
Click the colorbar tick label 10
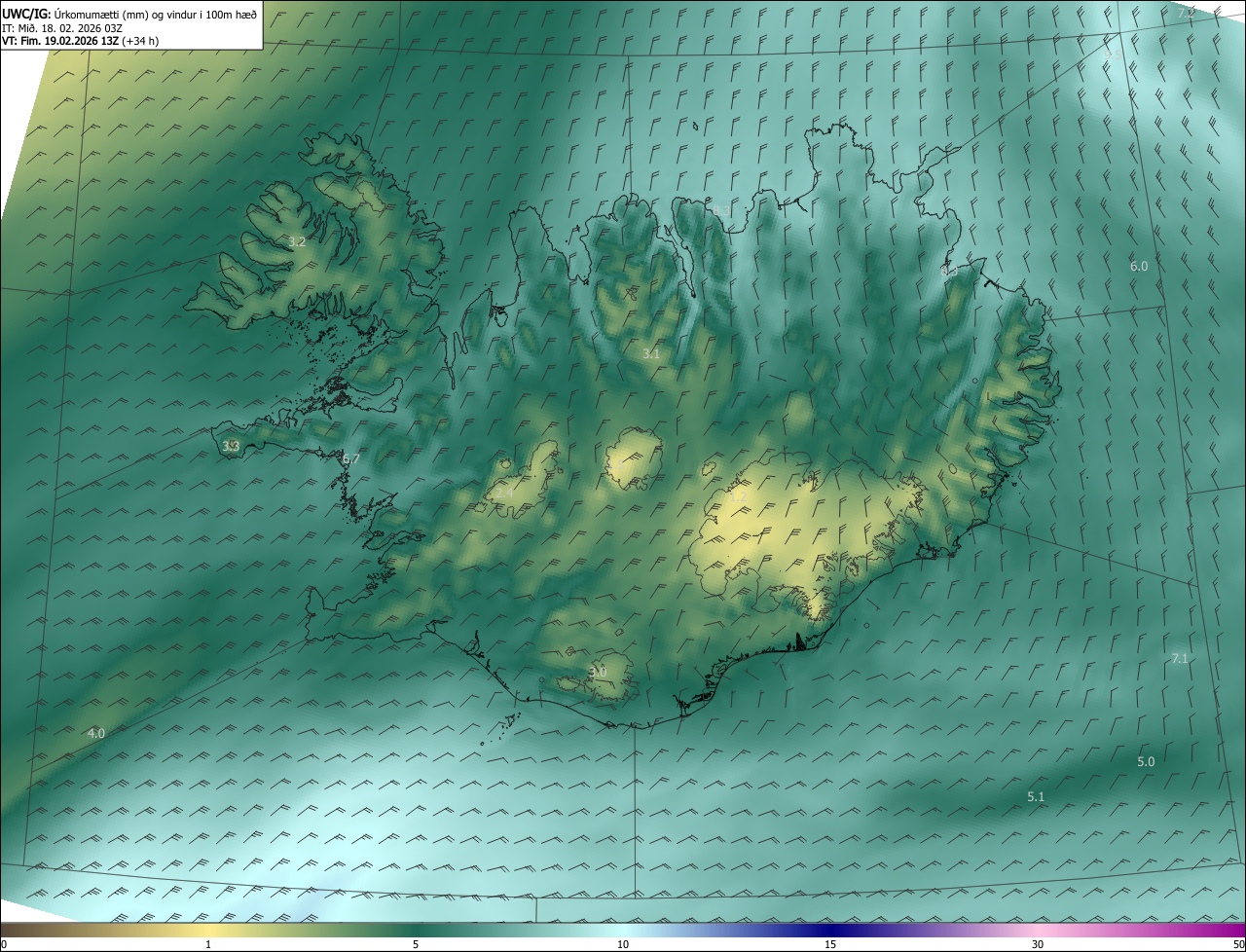[623, 944]
